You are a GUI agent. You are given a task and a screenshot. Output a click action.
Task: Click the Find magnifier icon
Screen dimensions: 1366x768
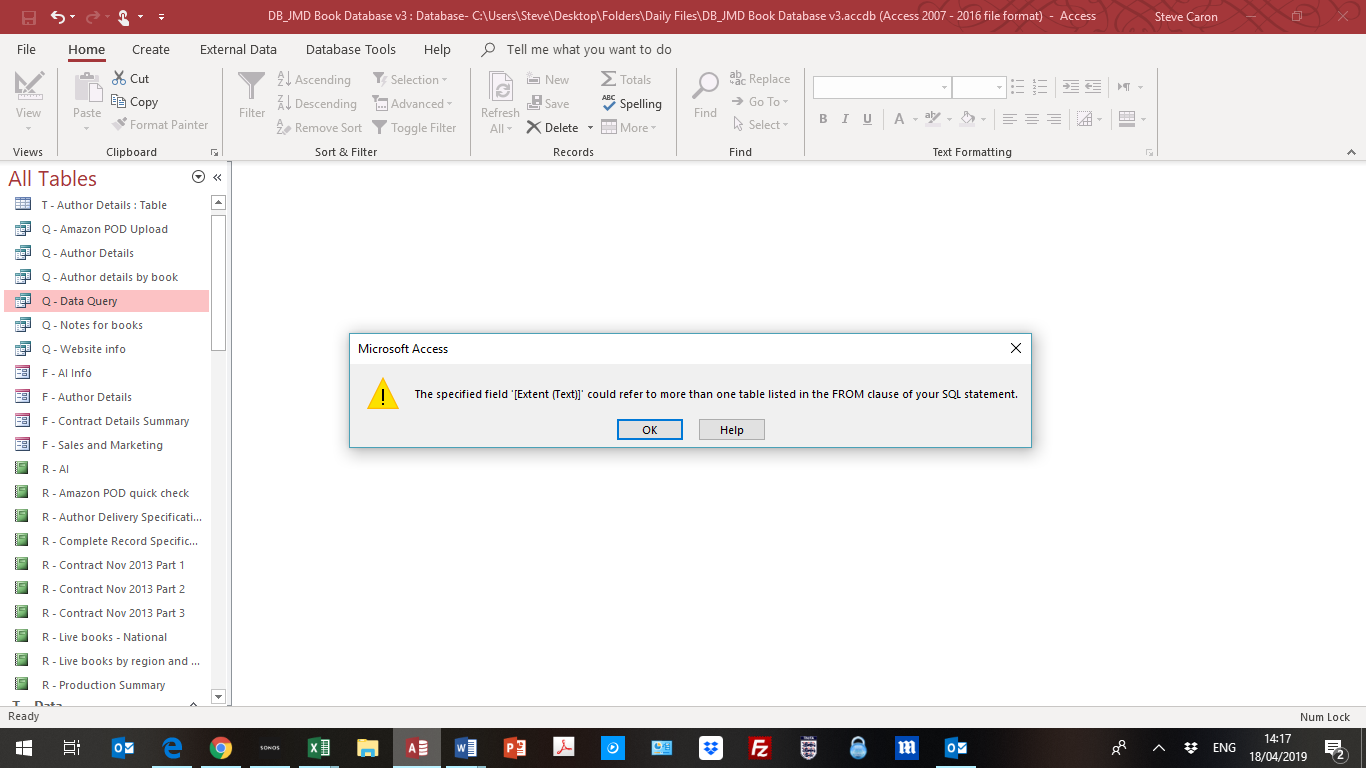tap(705, 86)
